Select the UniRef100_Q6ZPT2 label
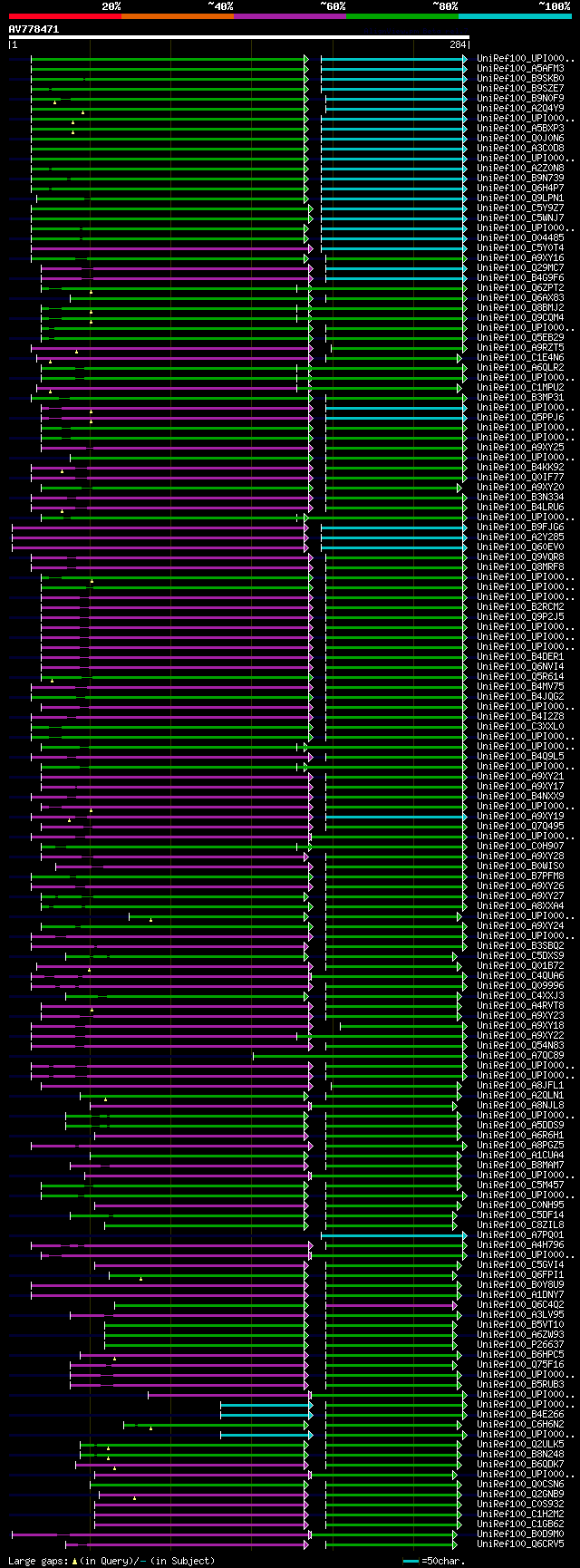This screenshot has height=1568, width=580. coord(520,287)
